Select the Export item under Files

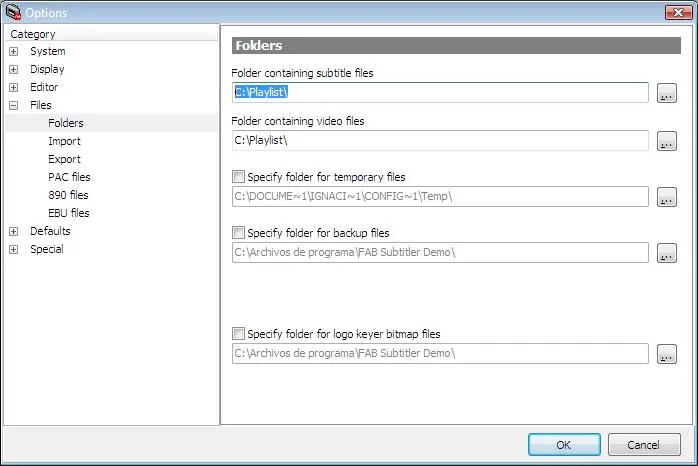pyautogui.click(x=64, y=159)
